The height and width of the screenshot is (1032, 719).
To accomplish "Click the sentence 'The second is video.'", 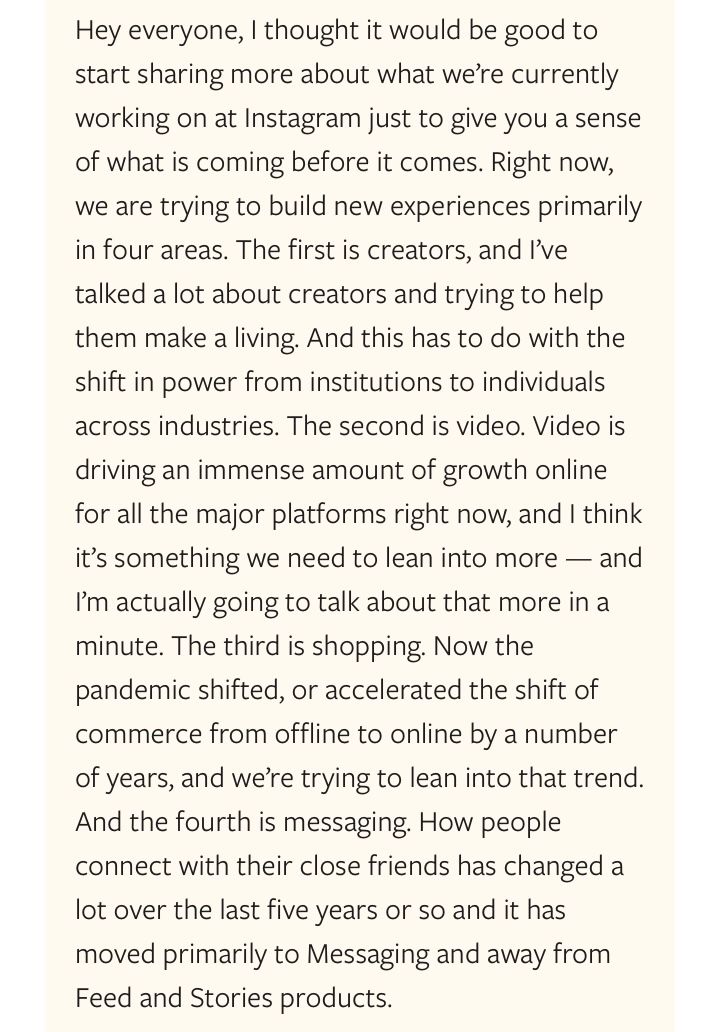I will [406, 426].
